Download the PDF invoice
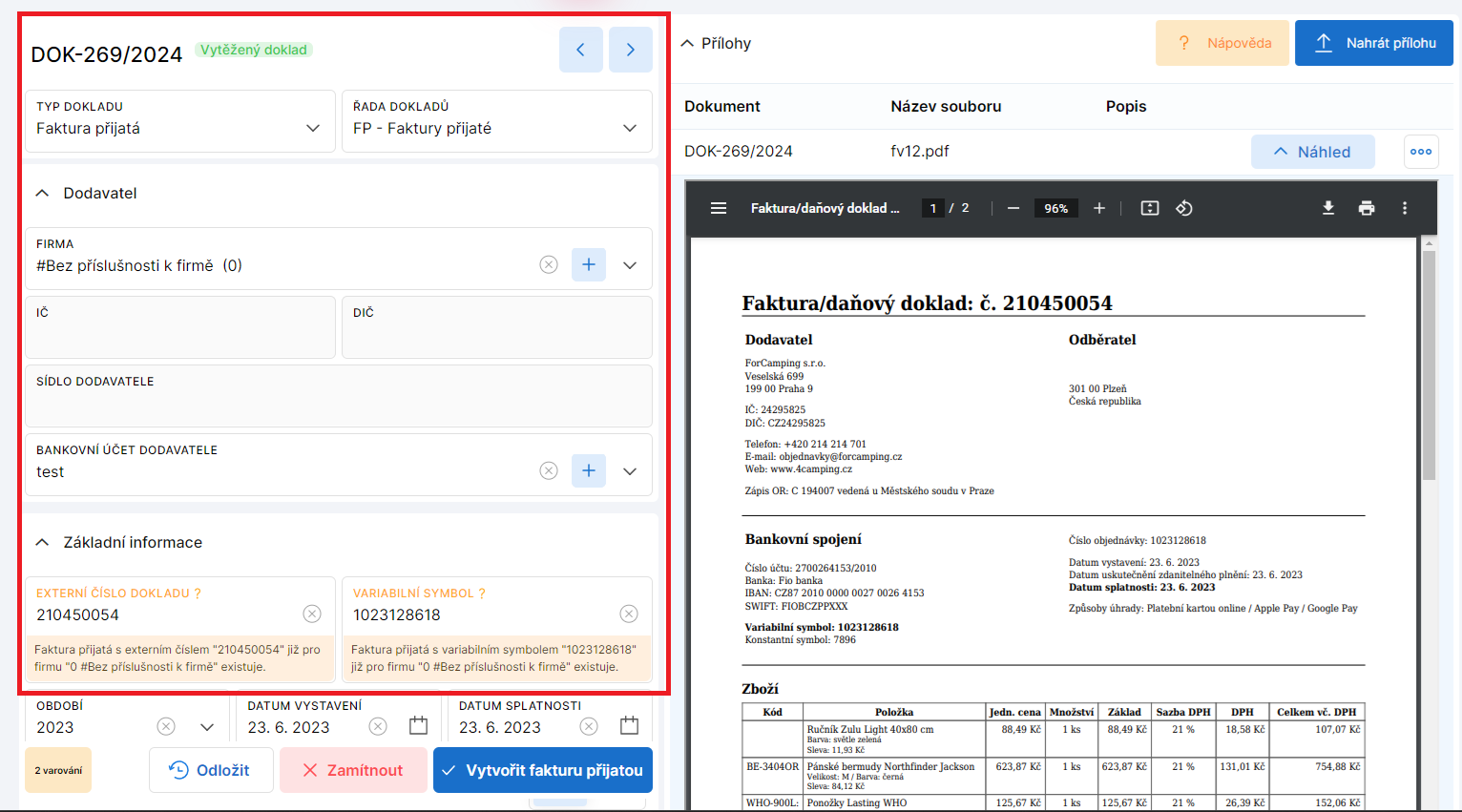The image size is (1462, 812). click(1327, 208)
